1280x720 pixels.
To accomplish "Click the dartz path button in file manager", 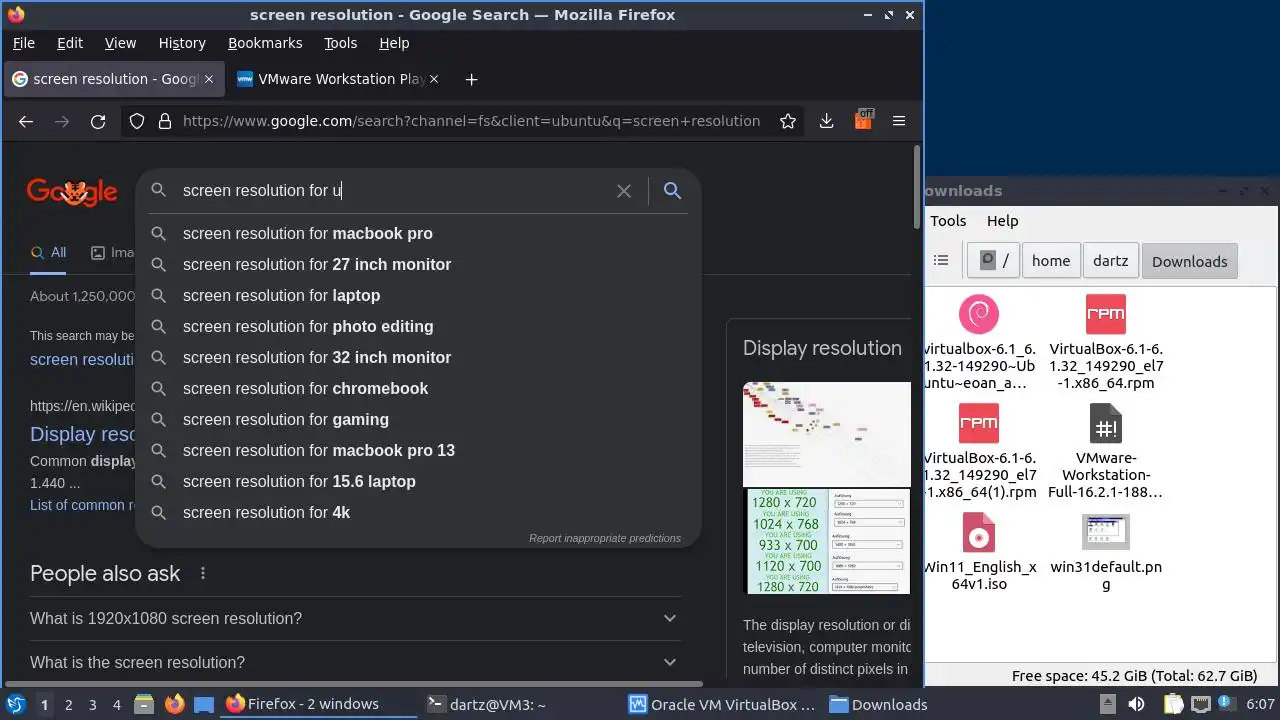I will (x=1110, y=260).
